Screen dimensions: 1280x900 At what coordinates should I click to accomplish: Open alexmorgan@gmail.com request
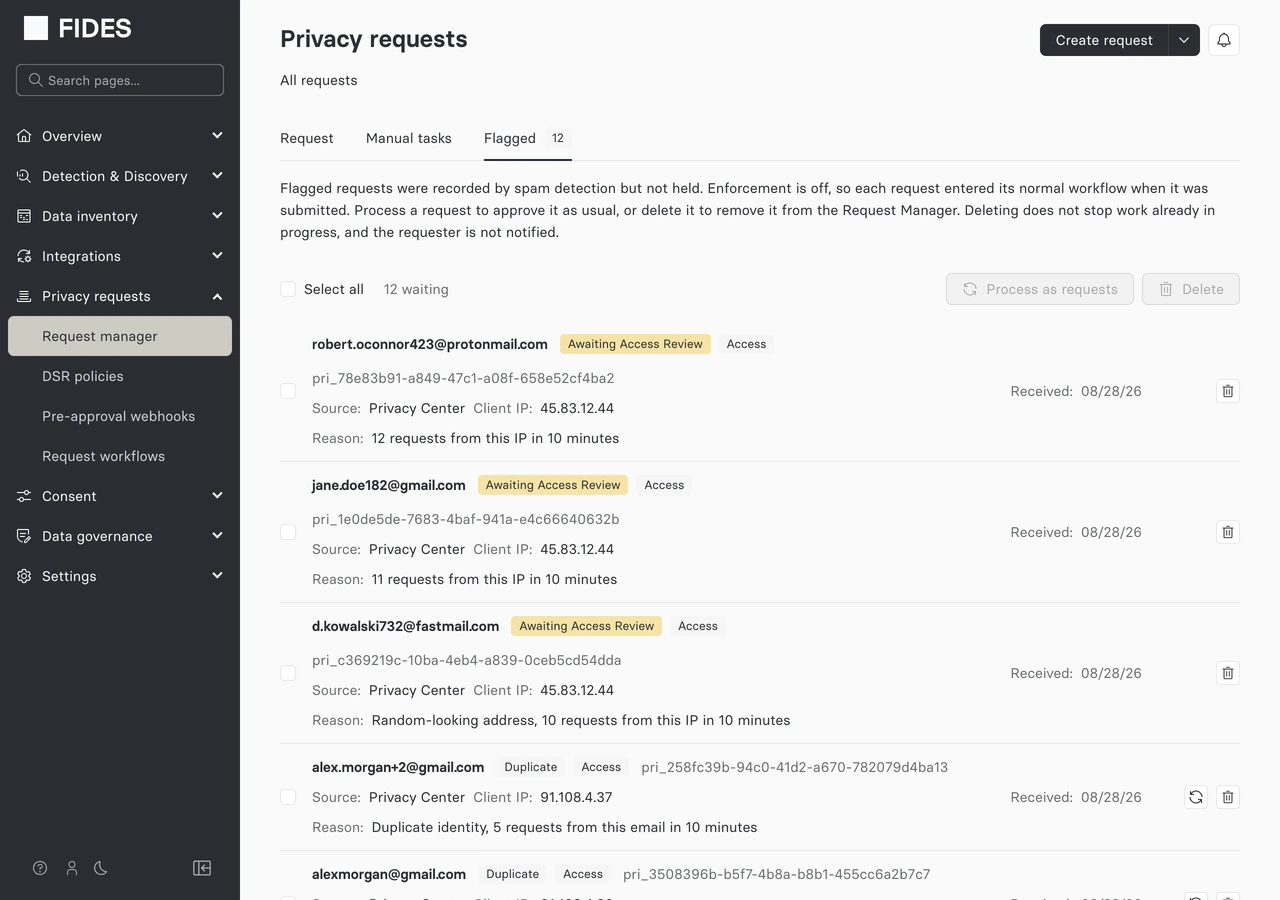(389, 874)
